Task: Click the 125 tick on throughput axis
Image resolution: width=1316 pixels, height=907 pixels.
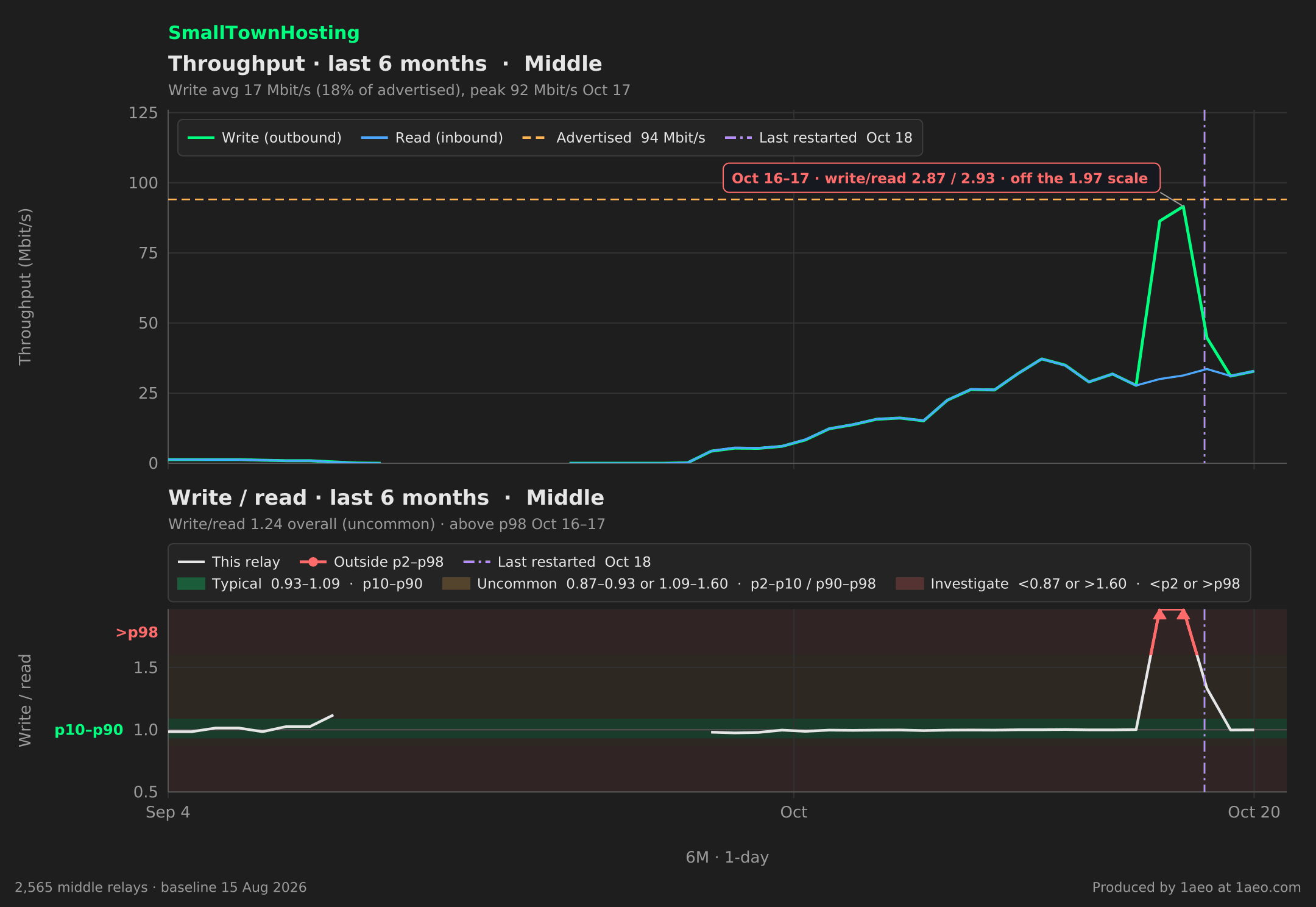Action: tap(143, 113)
